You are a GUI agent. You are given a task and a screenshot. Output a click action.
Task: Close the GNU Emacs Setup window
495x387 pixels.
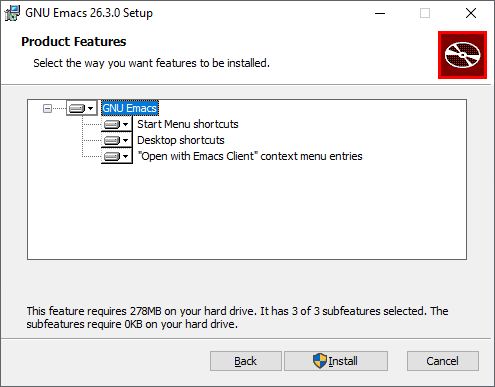coord(471,13)
